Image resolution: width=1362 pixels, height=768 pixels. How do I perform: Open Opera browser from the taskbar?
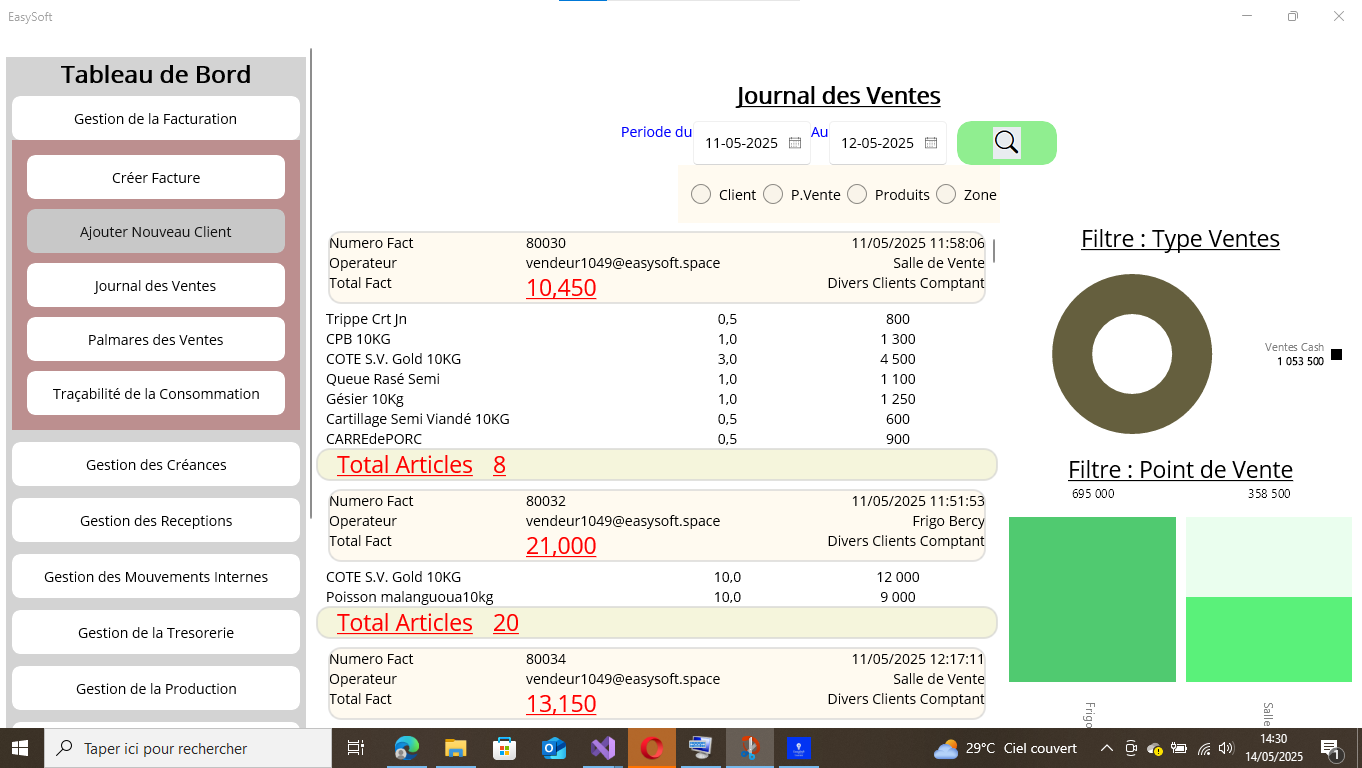coord(651,748)
